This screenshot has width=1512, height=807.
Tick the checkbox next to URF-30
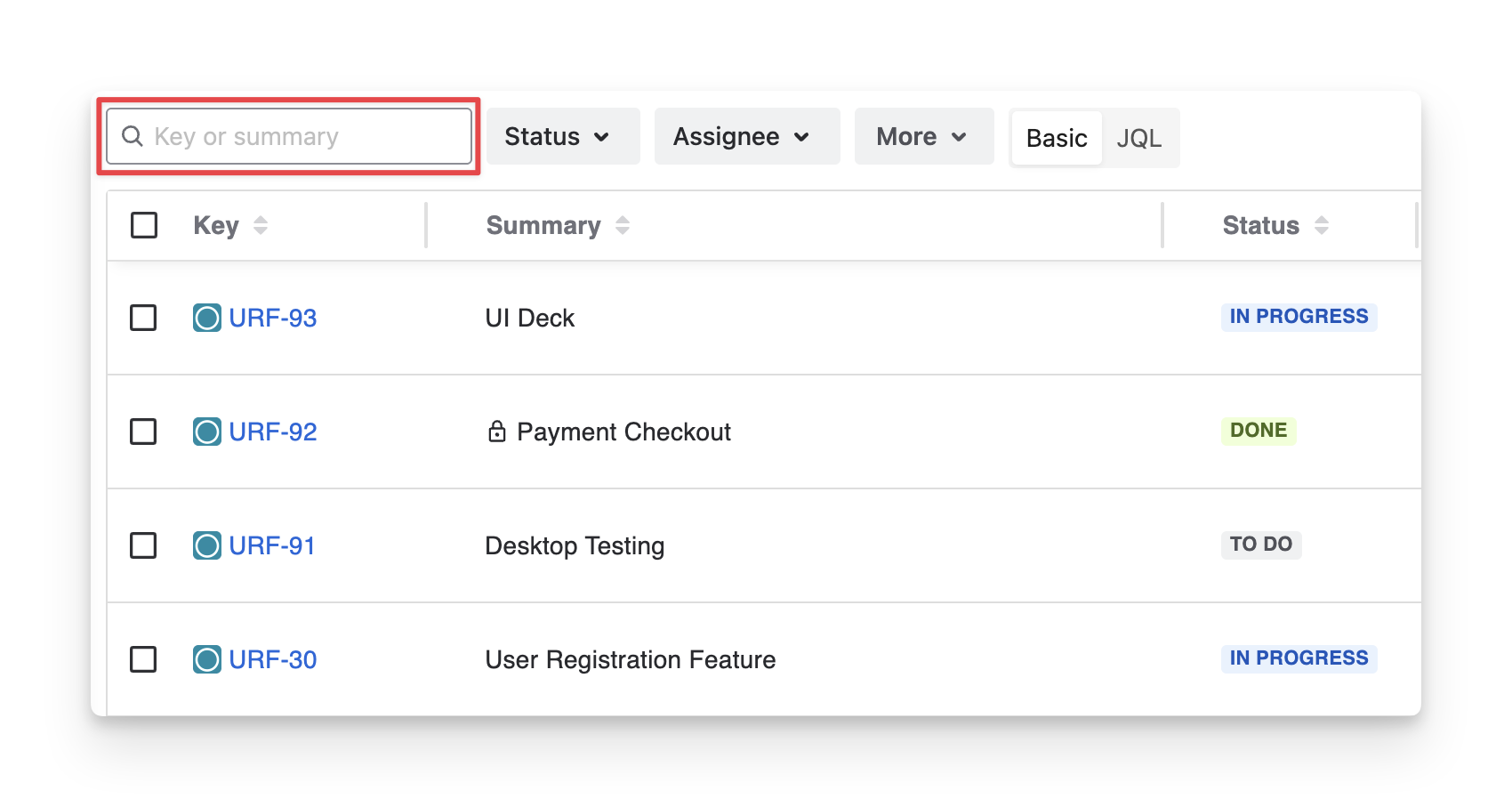(143, 659)
